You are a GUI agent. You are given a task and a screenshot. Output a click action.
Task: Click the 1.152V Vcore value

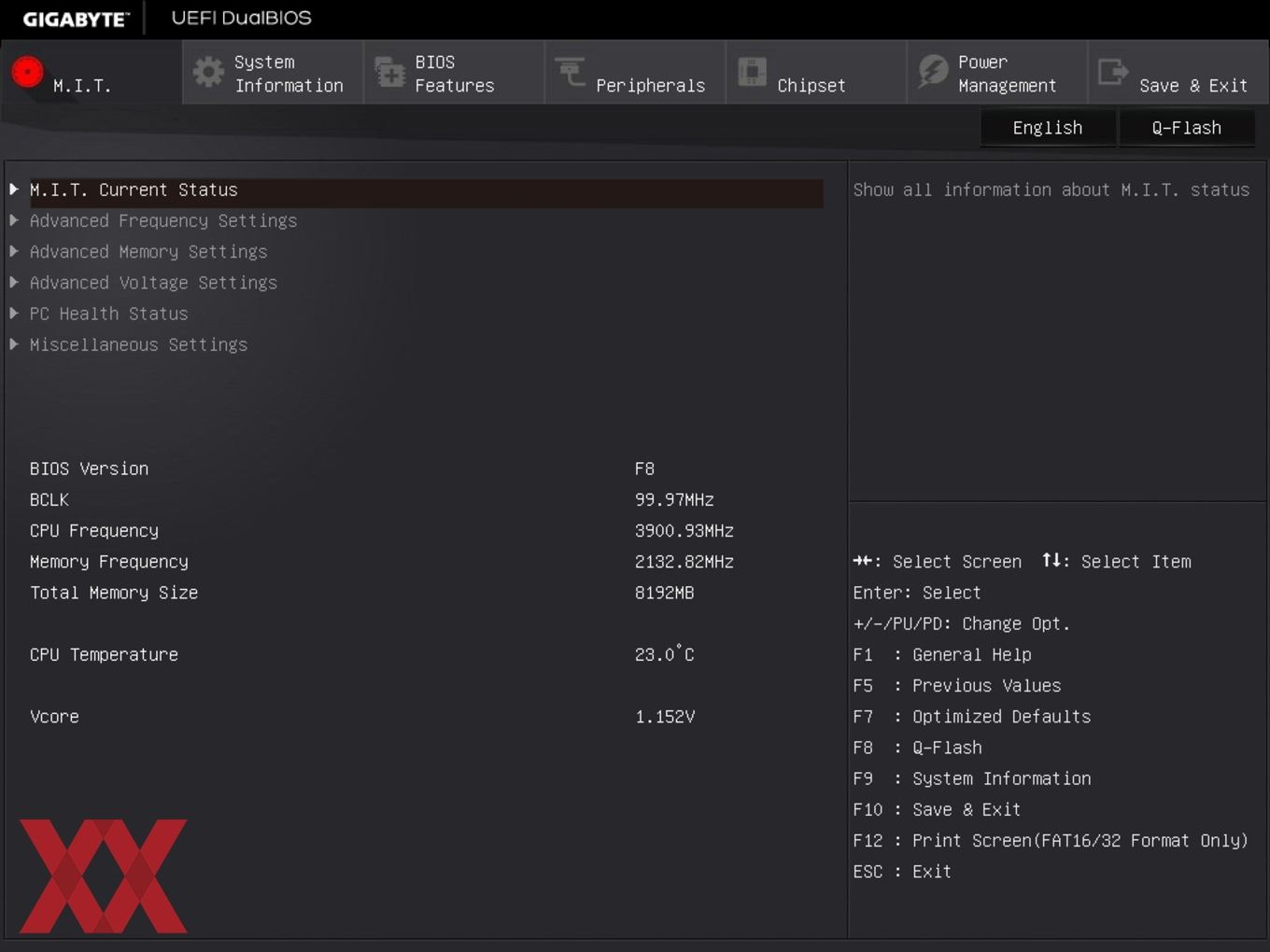point(665,717)
